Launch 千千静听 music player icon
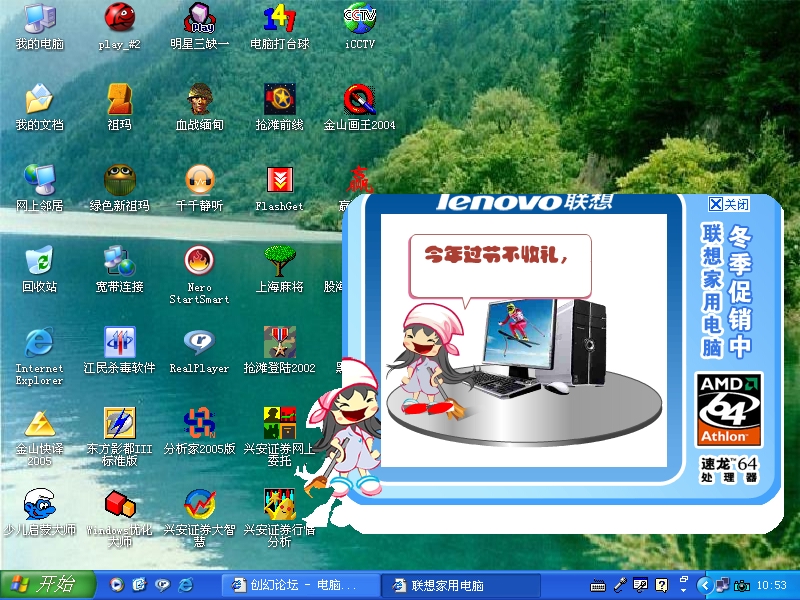 click(x=199, y=188)
